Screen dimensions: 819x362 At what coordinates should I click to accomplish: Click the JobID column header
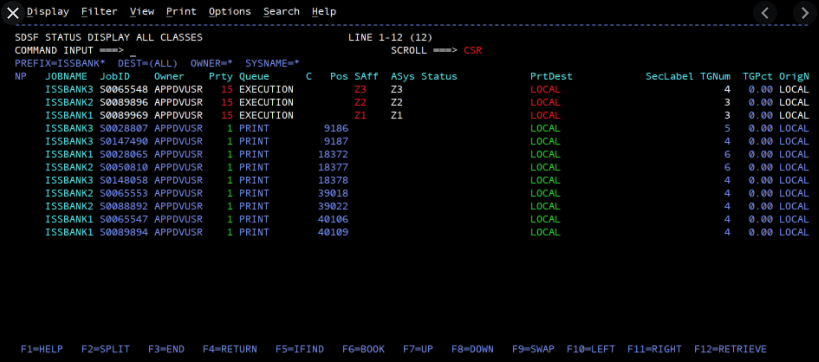115,76
